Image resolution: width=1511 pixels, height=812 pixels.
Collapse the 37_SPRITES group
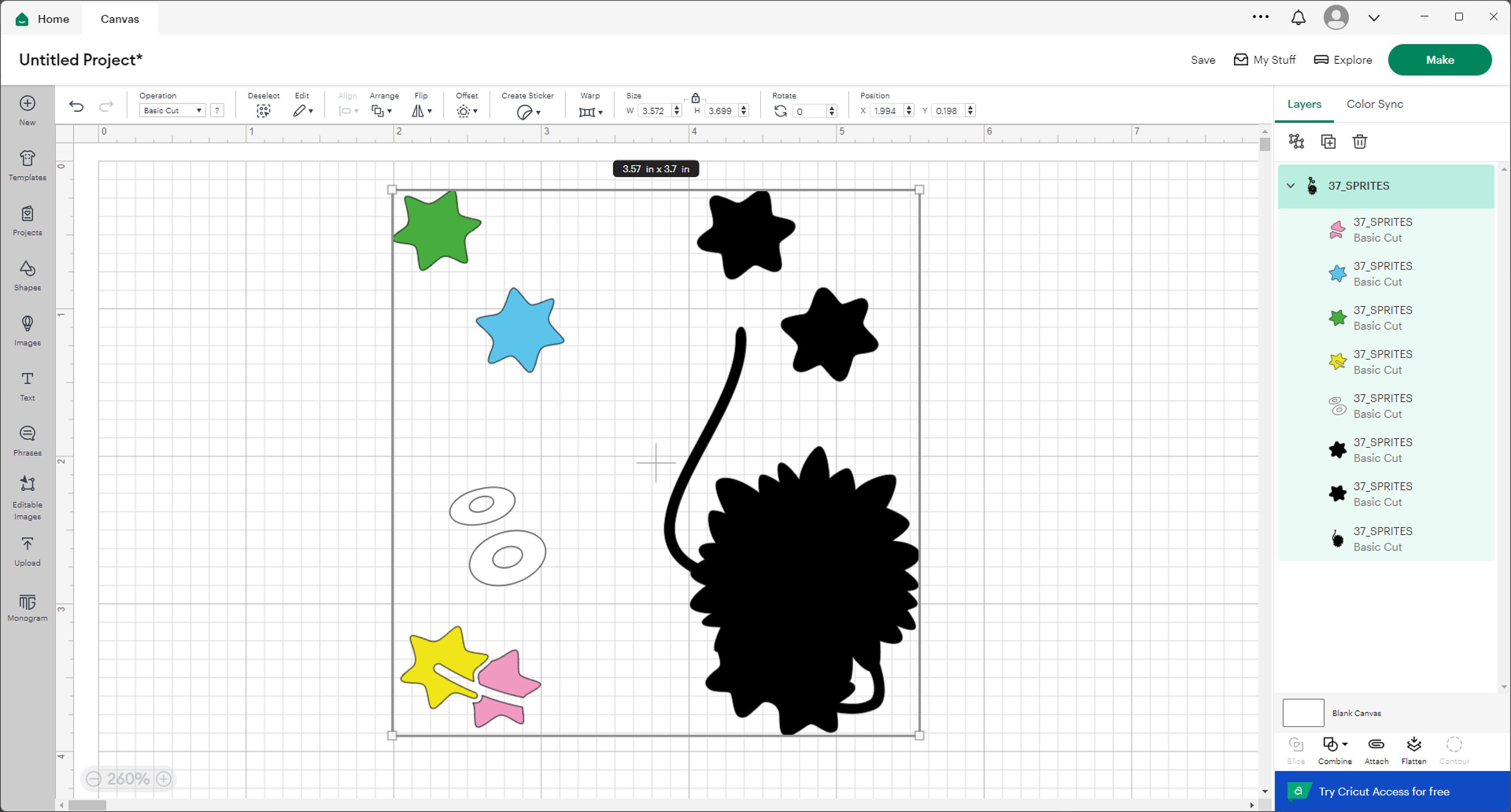1290,185
